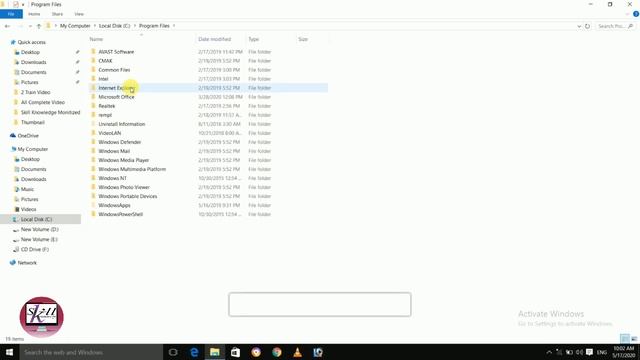Select the Windows Portable Devices folder
This screenshot has width=640, height=360.
(127, 196)
